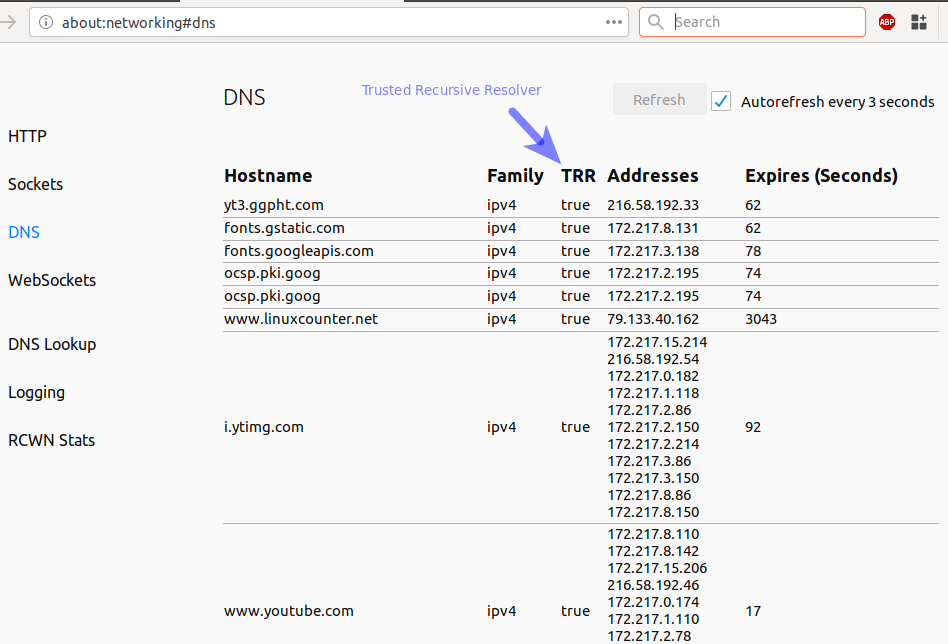The width and height of the screenshot is (948, 644).
Task: Open the page actions three-dot menu
Action: click(x=613, y=22)
